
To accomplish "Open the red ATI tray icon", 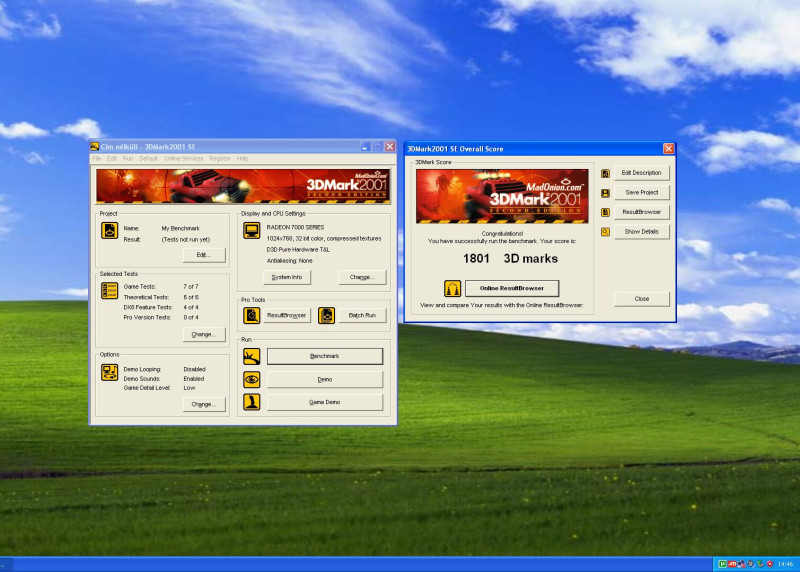I will (732, 564).
